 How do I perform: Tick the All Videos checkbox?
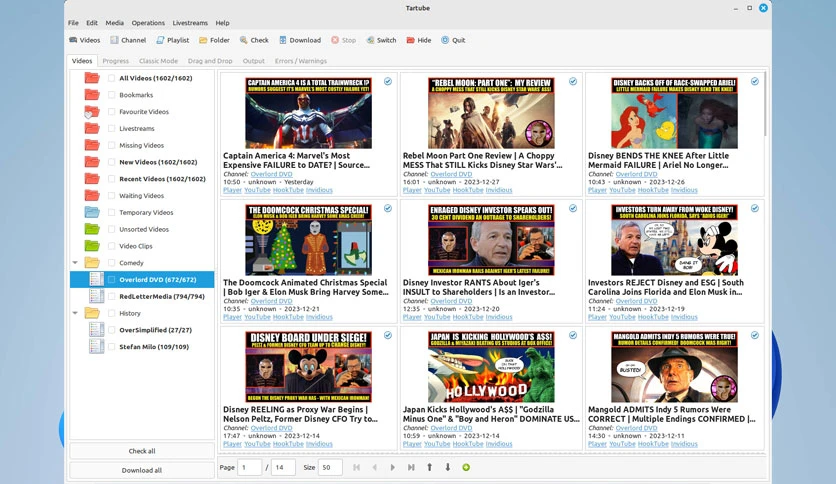tap(111, 78)
